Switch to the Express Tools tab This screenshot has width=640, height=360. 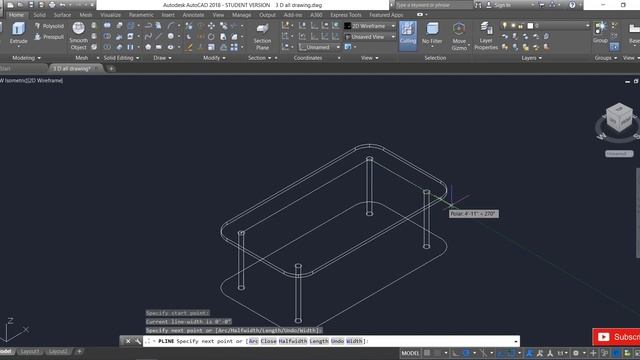[346, 15]
